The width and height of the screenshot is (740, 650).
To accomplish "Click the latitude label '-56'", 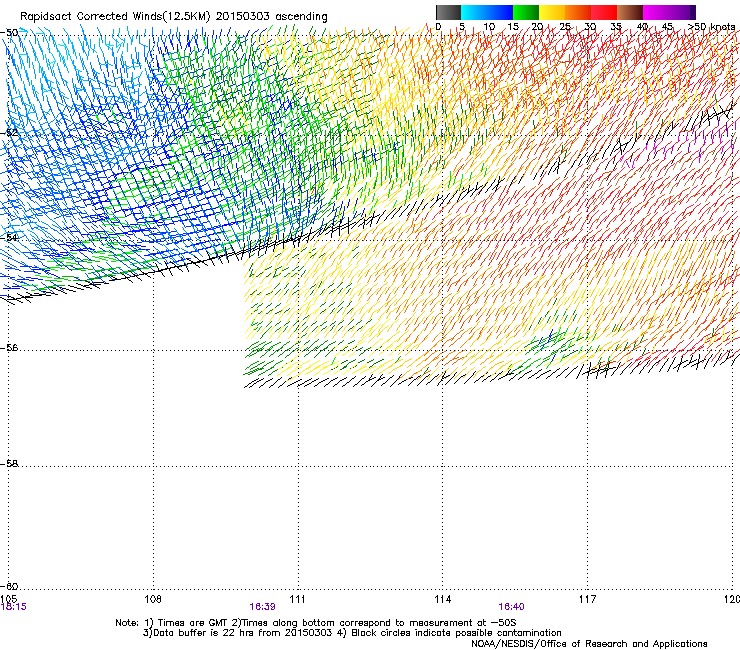I will 9,347.
